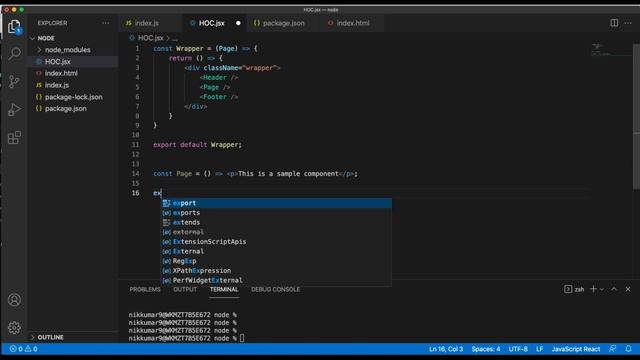Click the unsaved dot on HOC.jsx tab

click(x=238, y=23)
